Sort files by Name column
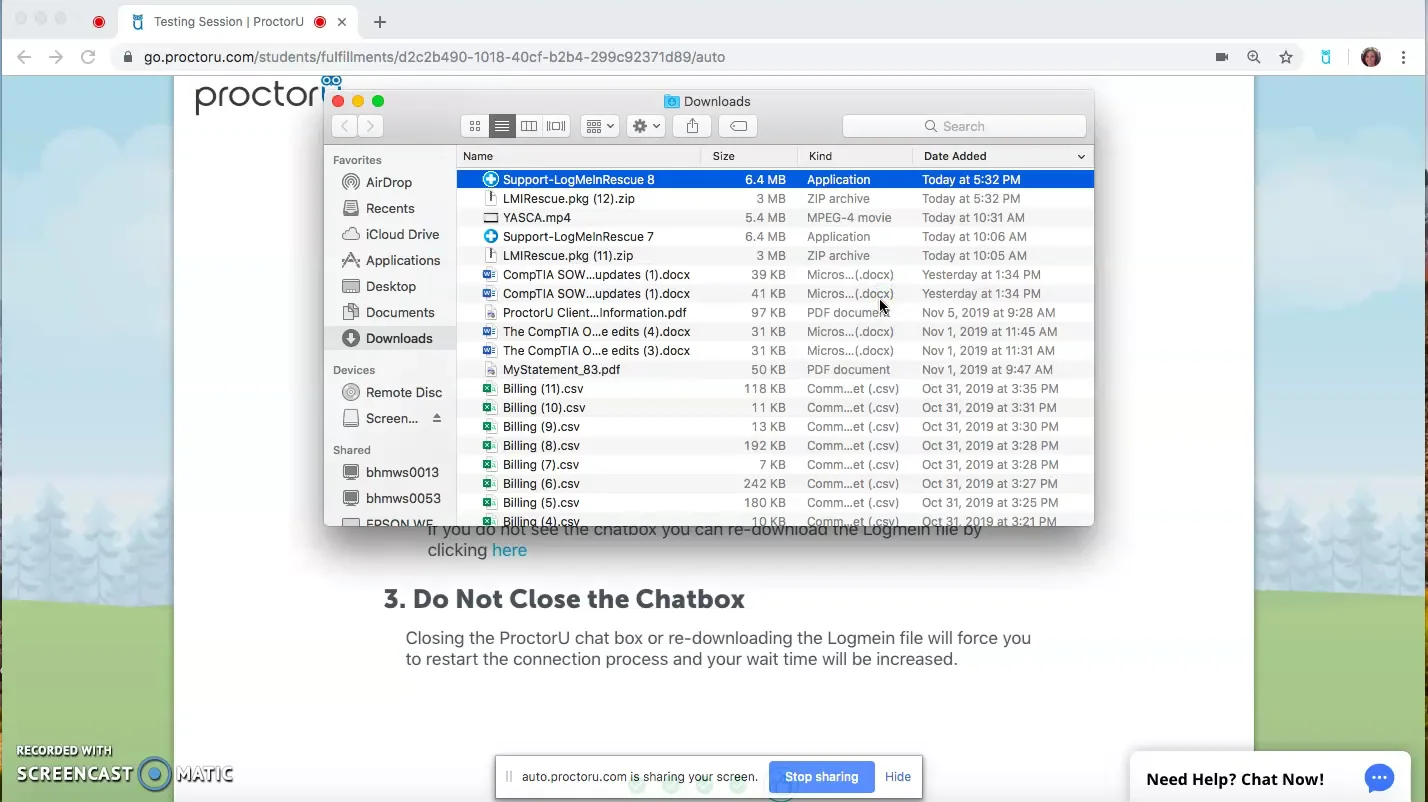The image size is (1428, 802). click(x=579, y=156)
